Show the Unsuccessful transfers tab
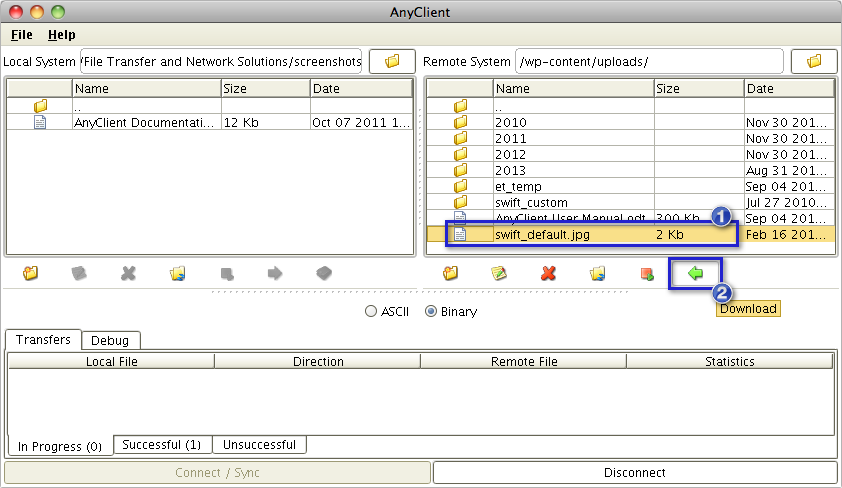 259,445
